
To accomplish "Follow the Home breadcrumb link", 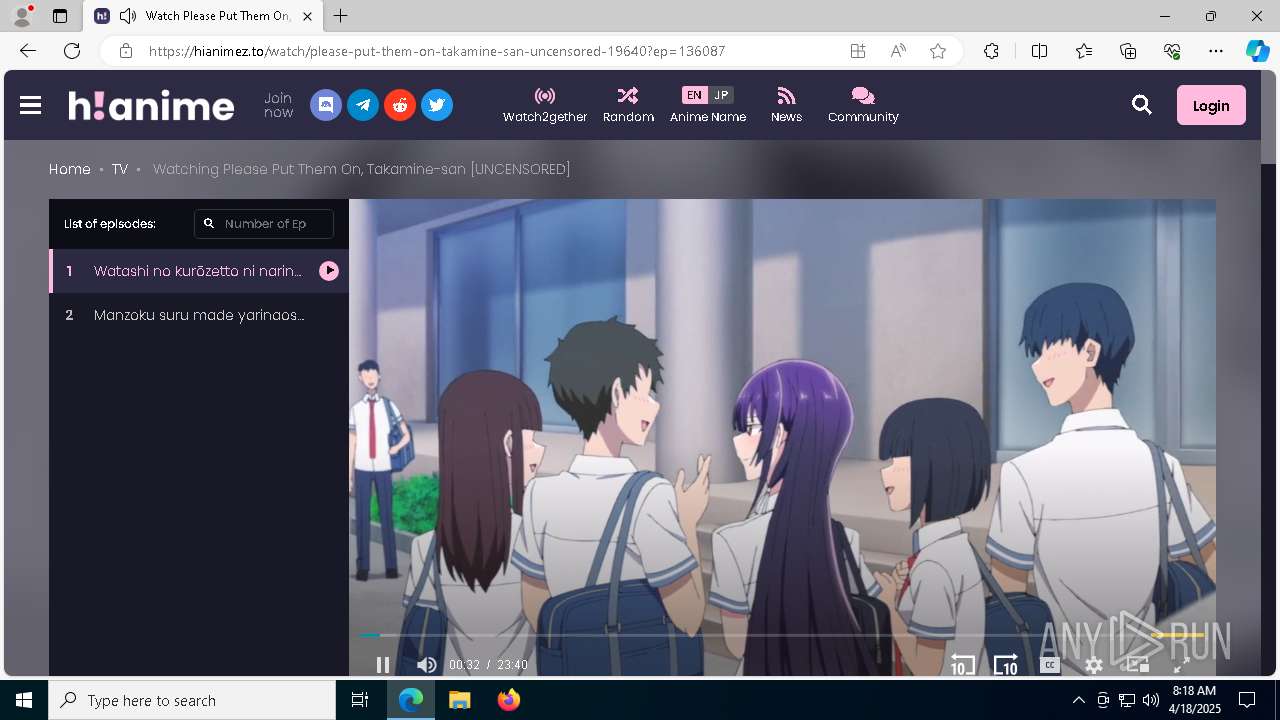I will tap(70, 169).
